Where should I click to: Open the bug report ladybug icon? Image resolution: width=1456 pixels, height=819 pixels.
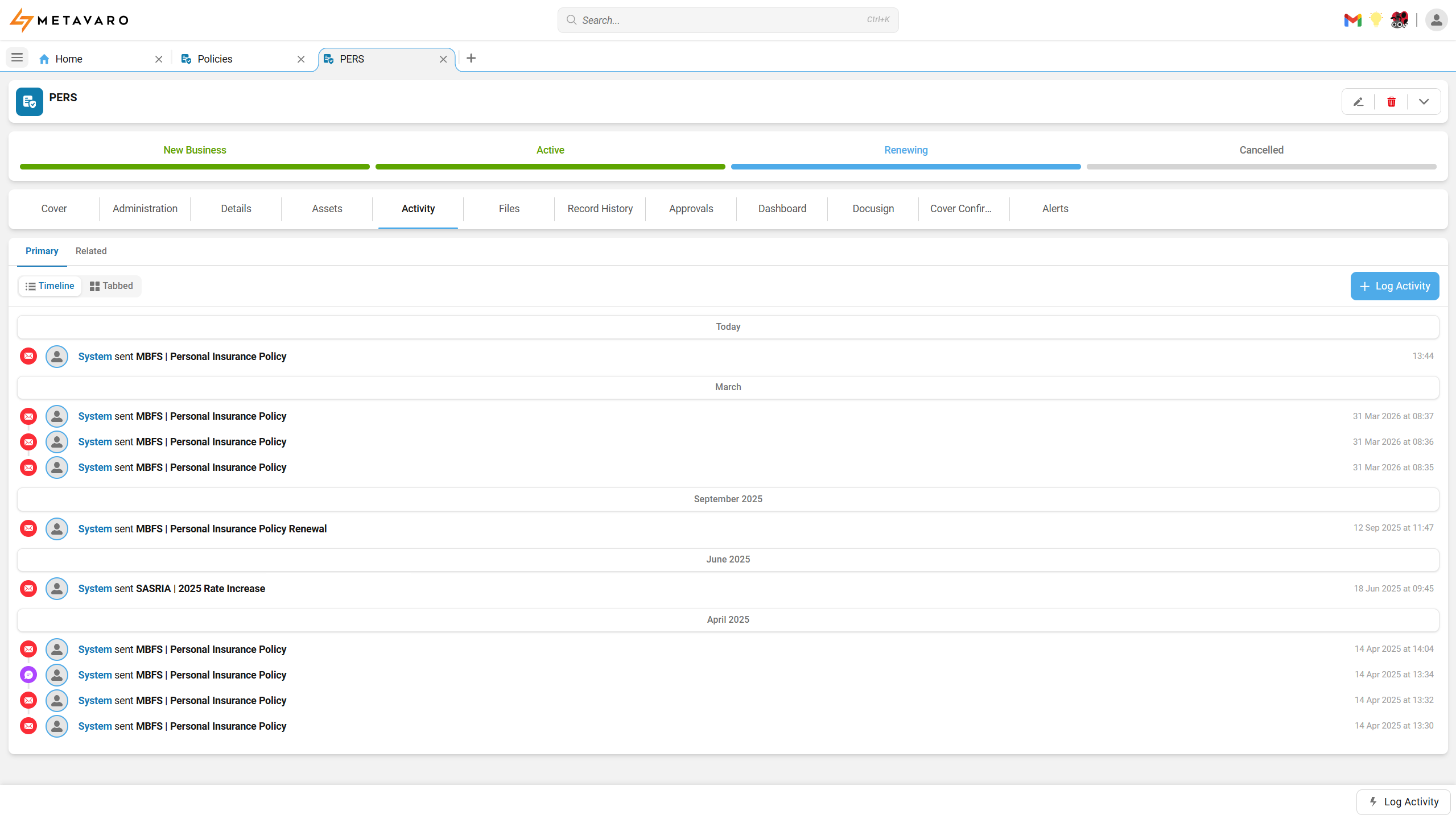(x=1399, y=20)
